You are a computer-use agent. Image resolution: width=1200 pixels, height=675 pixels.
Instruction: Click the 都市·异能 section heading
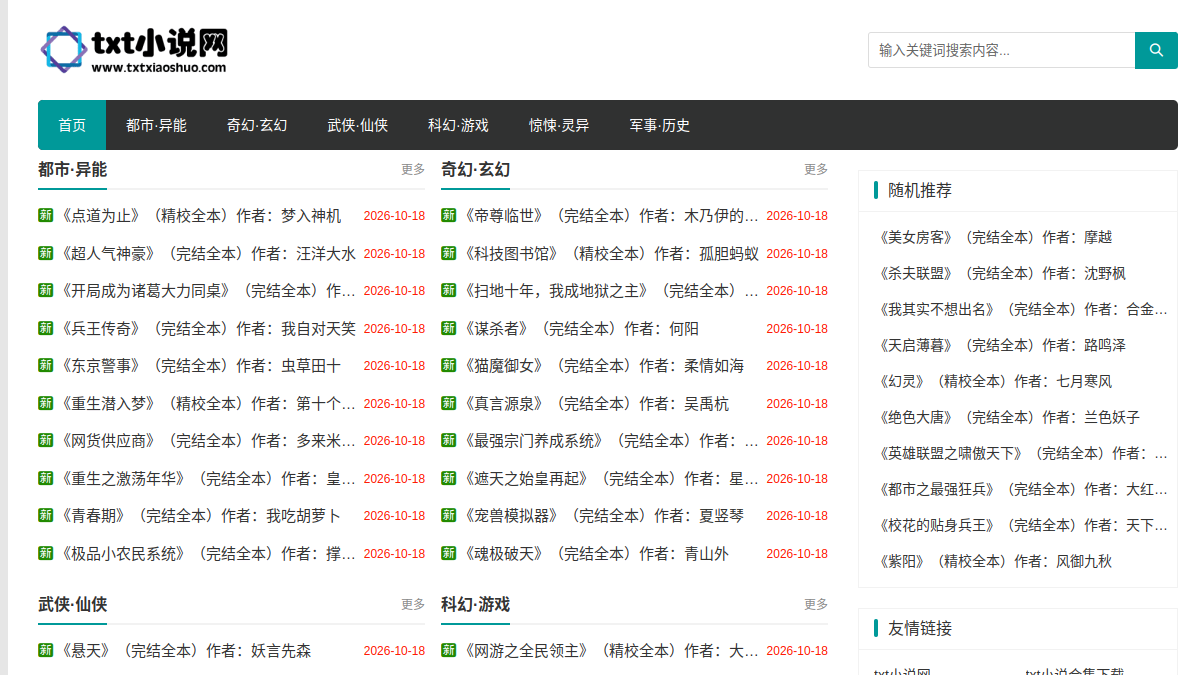[x=72, y=169]
